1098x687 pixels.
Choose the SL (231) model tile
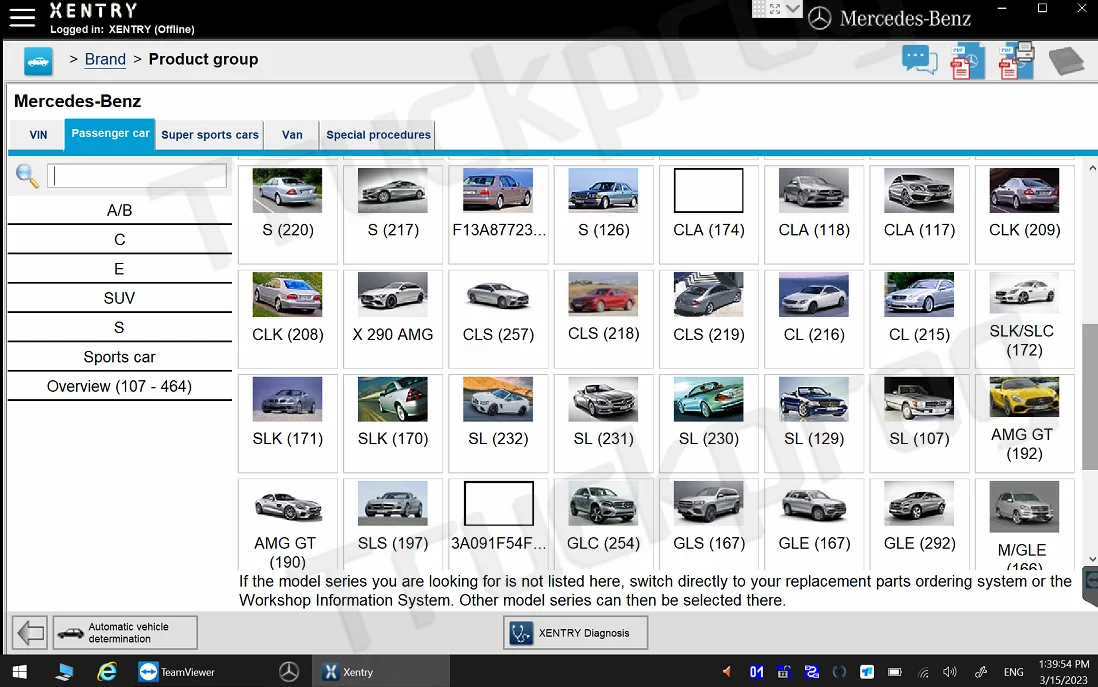(x=604, y=423)
